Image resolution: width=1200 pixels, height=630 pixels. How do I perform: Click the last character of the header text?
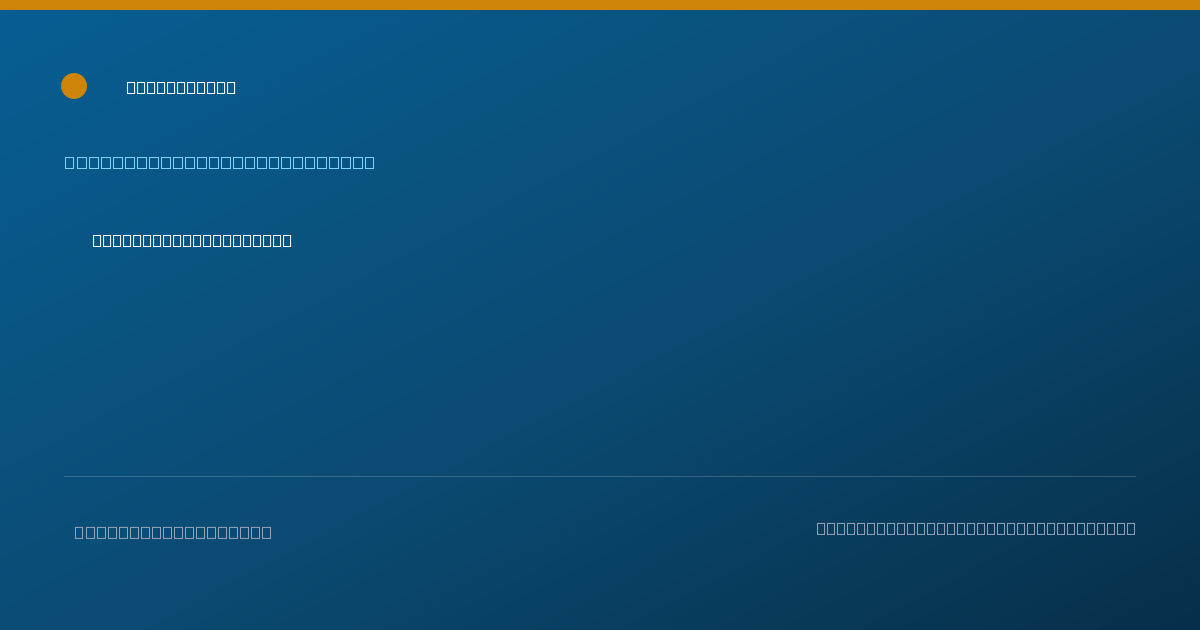[x=231, y=88]
